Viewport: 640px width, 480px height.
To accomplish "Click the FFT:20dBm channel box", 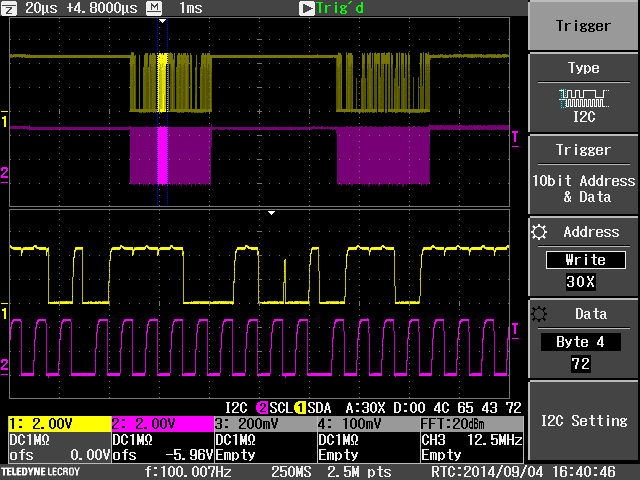I will [x=470, y=423].
